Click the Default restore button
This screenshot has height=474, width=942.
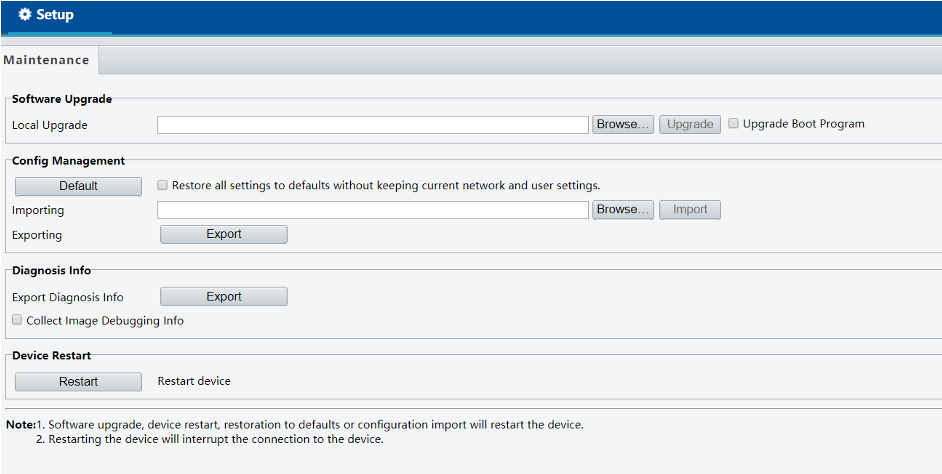point(78,186)
